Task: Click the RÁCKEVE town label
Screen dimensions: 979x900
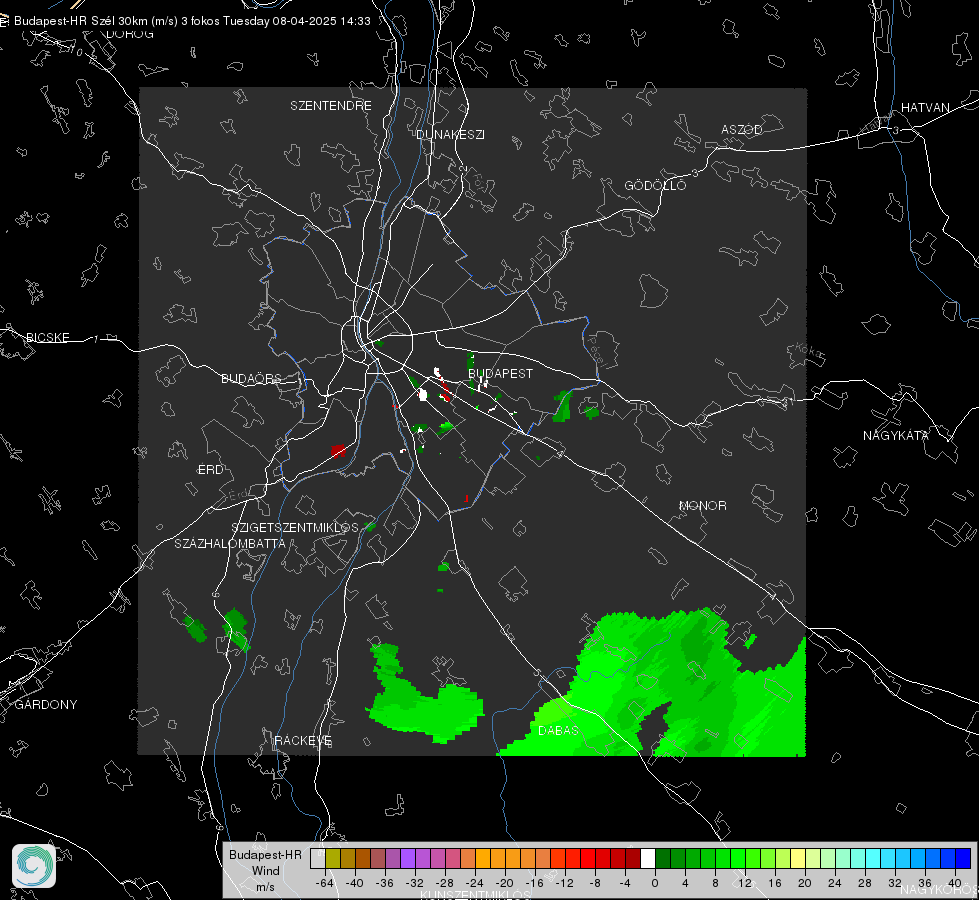Action: pos(303,740)
